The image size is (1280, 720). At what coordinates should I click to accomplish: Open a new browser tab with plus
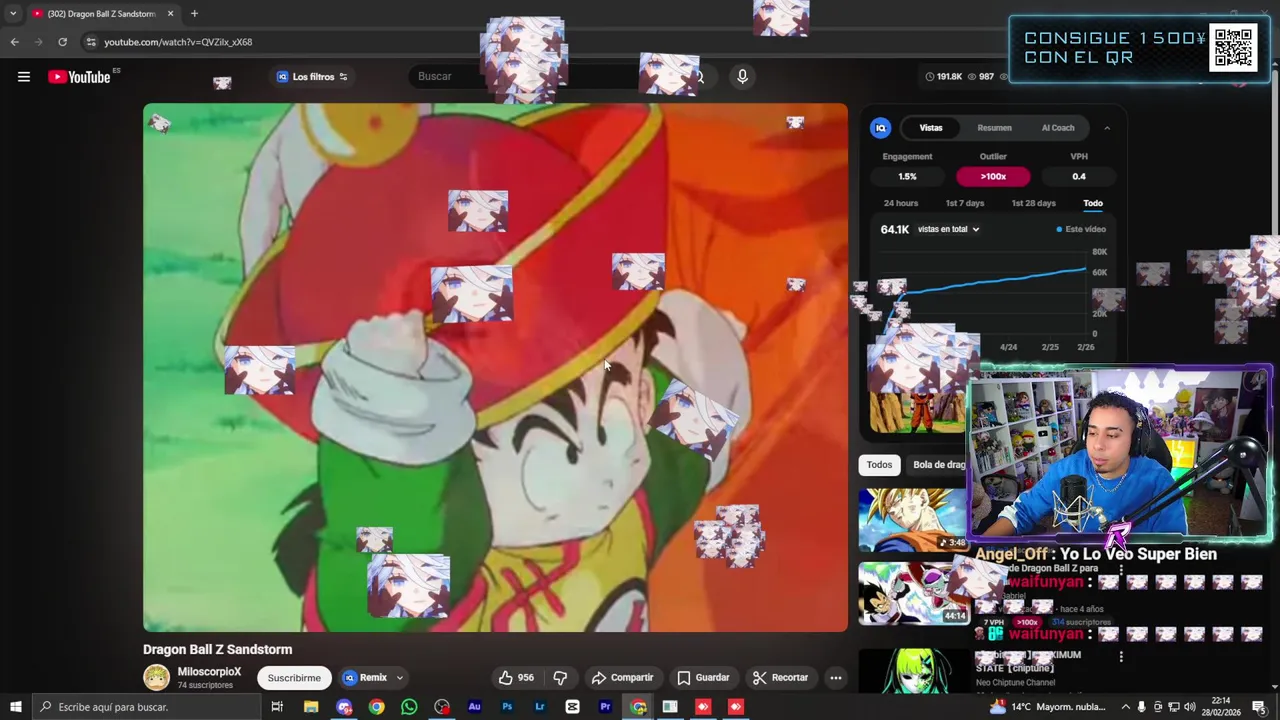click(x=194, y=13)
